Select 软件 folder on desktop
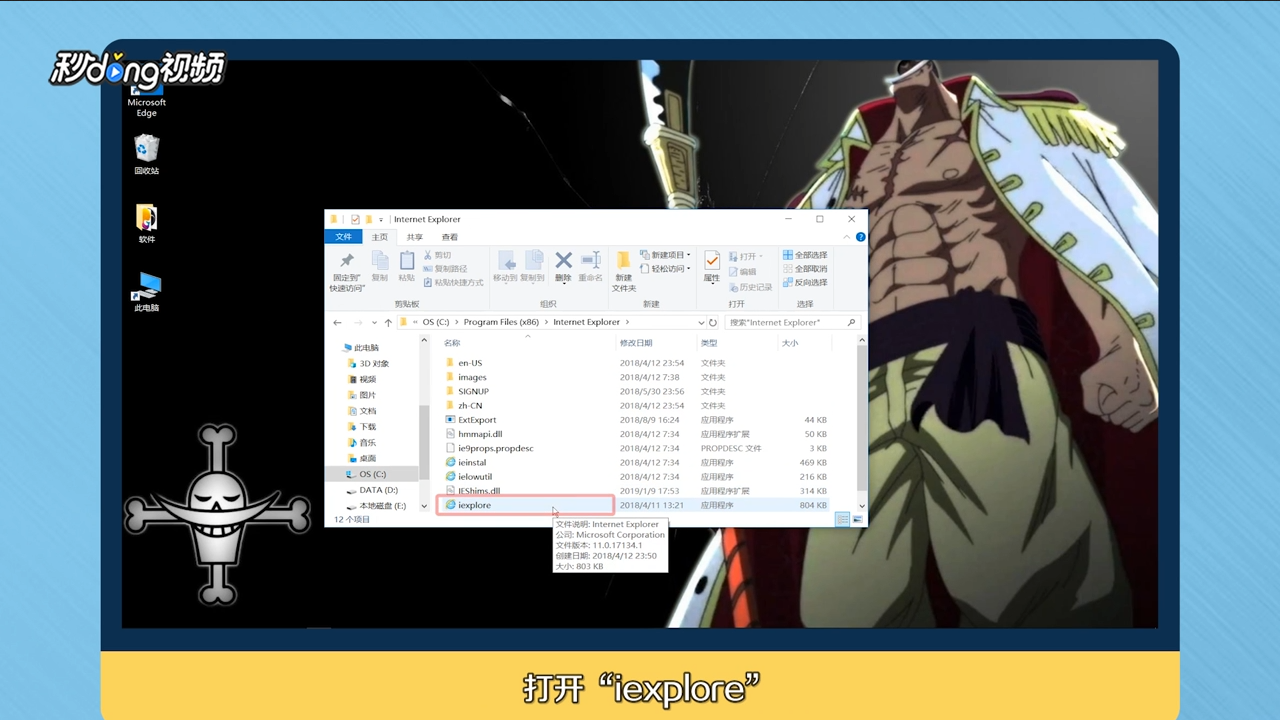This screenshot has height=720, width=1280. click(x=147, y=223)
